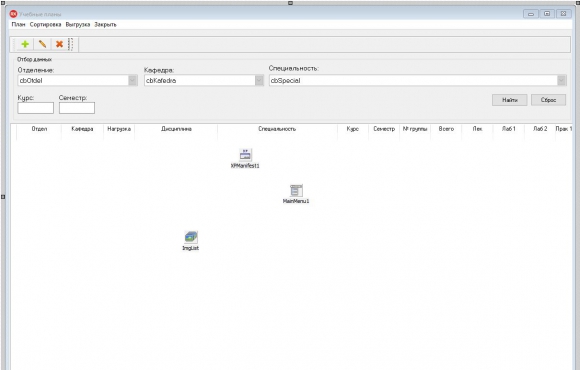
Task: Click the Закрыть menu item
Action: point(105,24)
